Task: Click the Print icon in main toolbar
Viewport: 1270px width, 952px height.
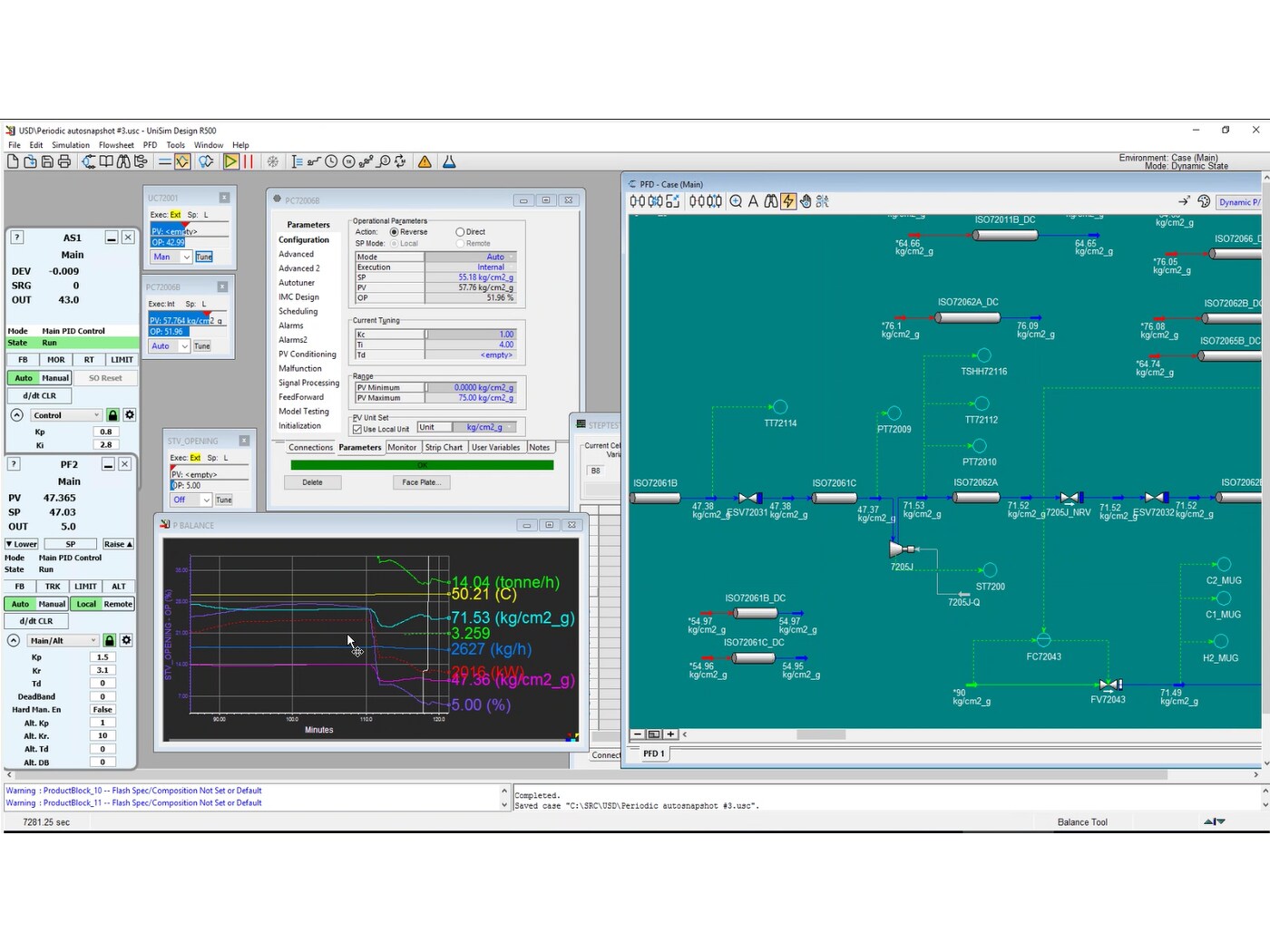Action: click(x=64, y=161)
